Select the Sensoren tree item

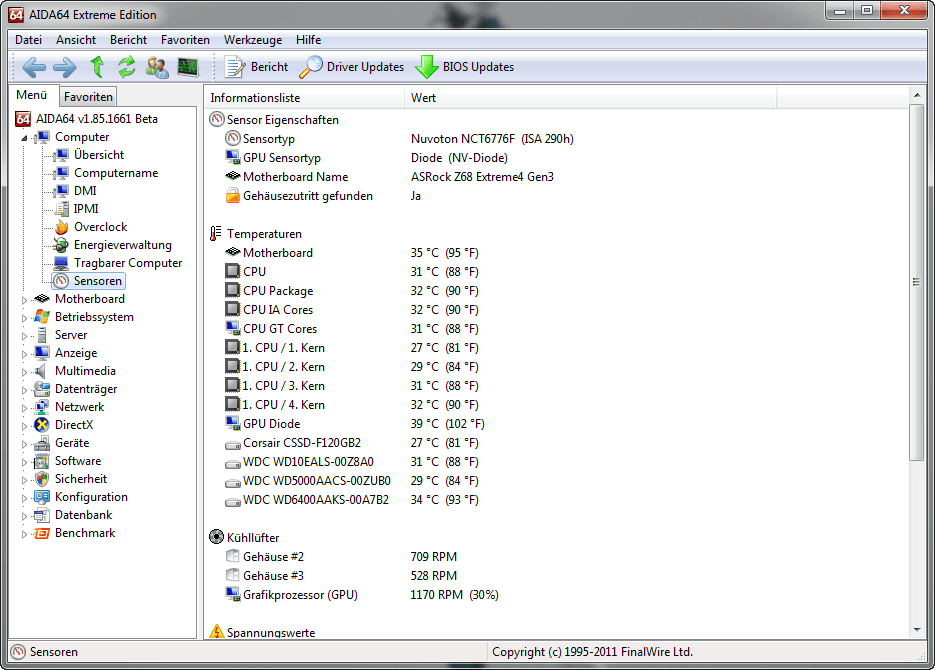tap(88, 281)
